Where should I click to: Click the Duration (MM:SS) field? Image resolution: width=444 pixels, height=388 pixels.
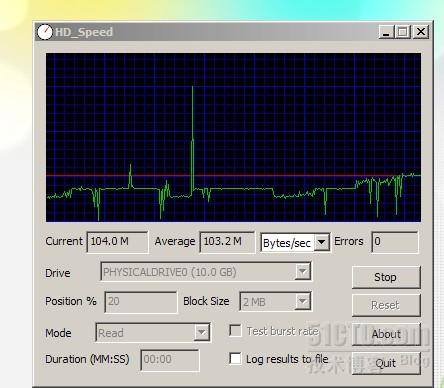[170, 360]
